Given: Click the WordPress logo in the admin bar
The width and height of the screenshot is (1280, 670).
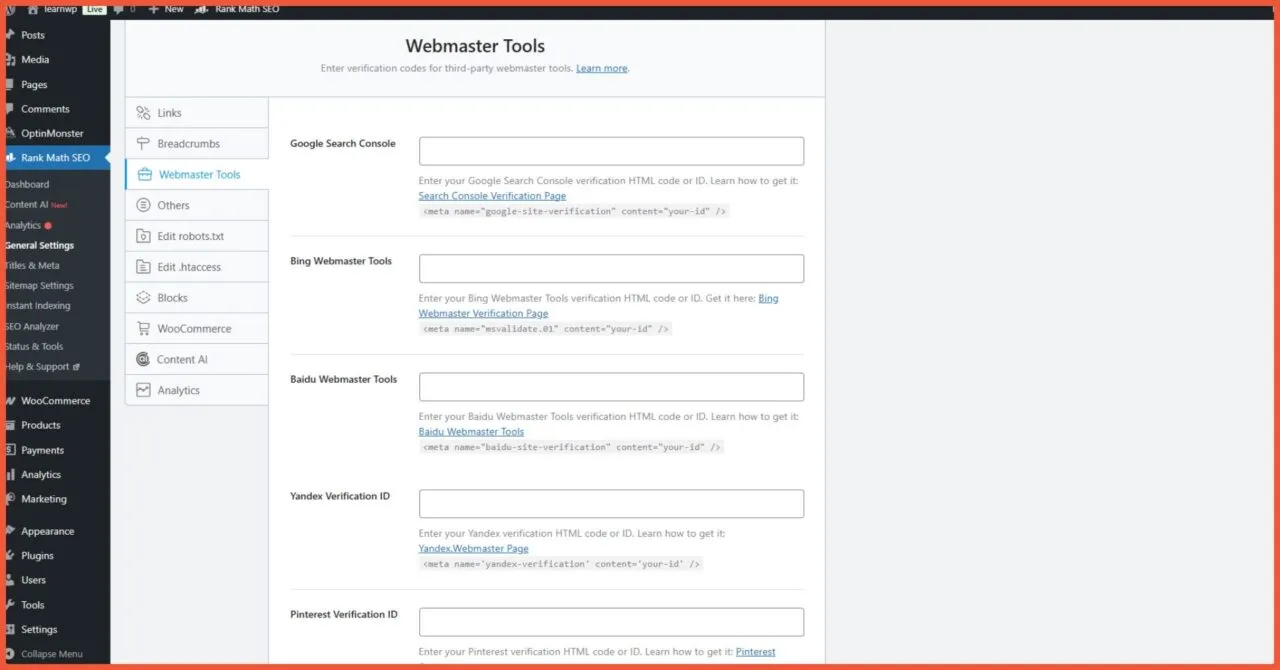Looking at the screenshot, I should [10, 9].
